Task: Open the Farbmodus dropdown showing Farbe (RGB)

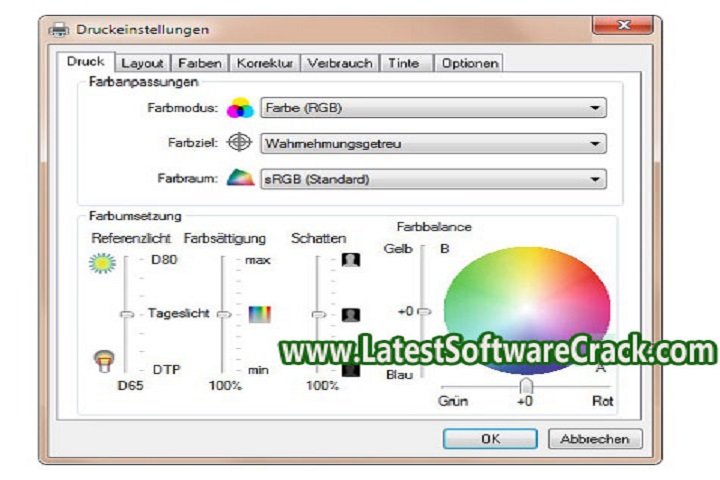Action: pyautogui.click(x=433, y=108)
